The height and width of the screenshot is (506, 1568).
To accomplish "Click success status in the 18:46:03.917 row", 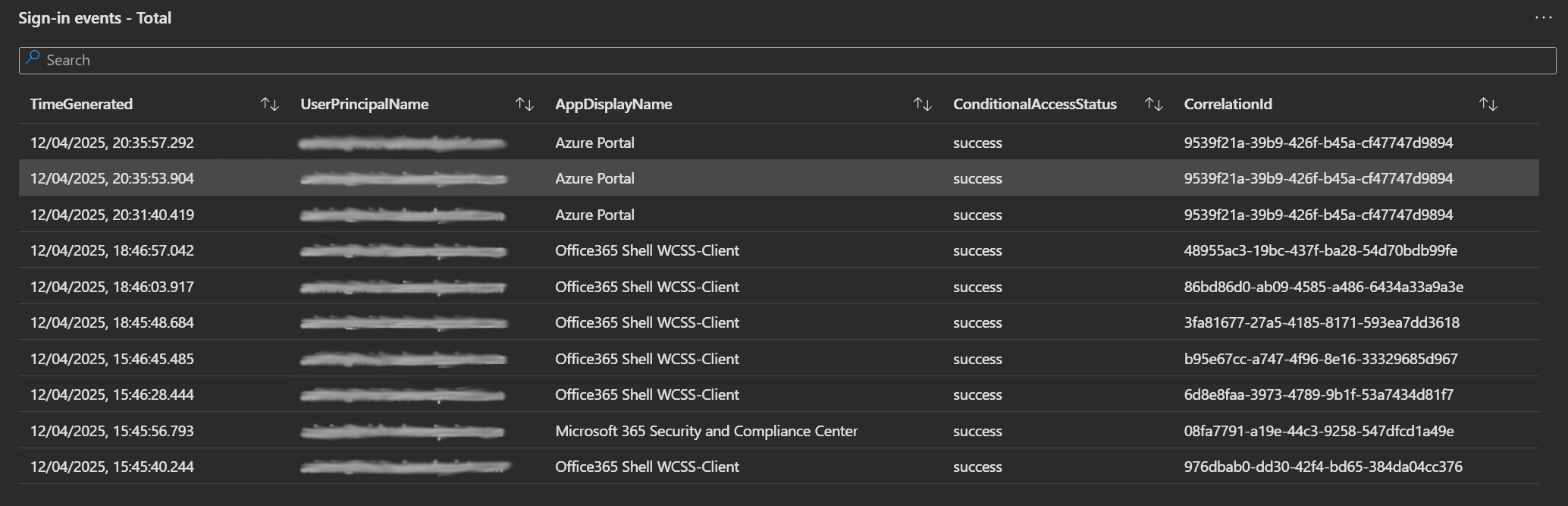I will 977,287.
